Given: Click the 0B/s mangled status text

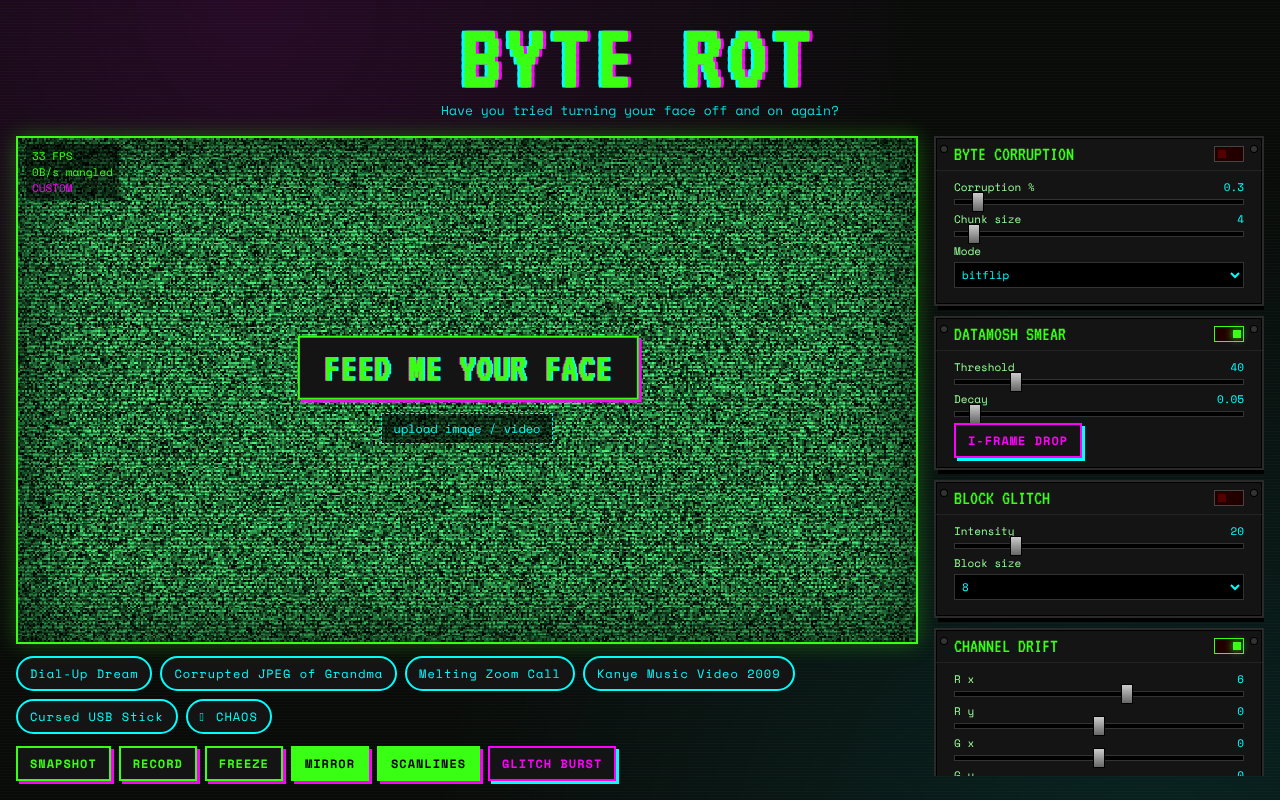Looking at the screenshot, I should pyautogui.click(x=72, y=172).
